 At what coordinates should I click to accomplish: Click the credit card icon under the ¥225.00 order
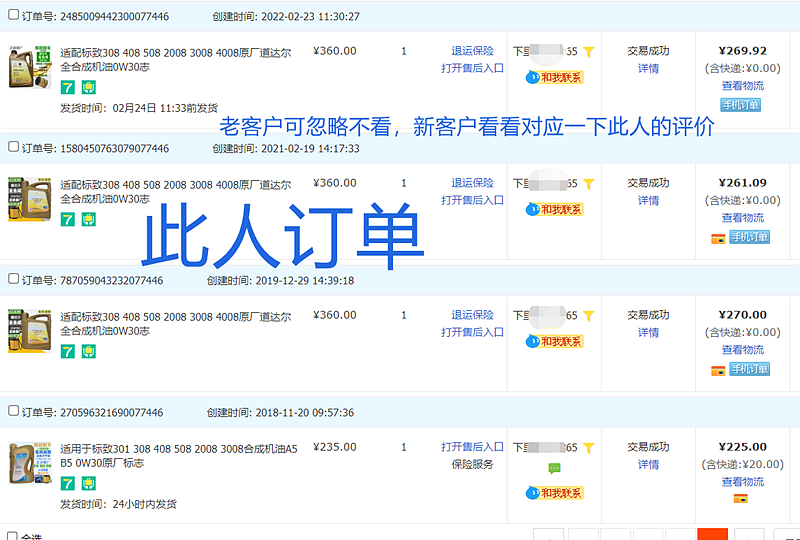click(x=741, y=498)
